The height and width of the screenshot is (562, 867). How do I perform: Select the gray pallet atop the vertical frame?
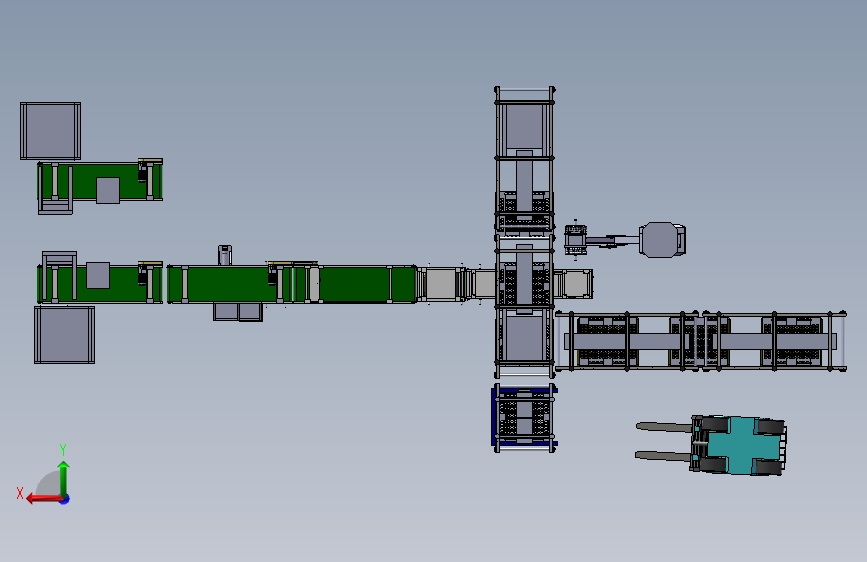coord(524,127)
